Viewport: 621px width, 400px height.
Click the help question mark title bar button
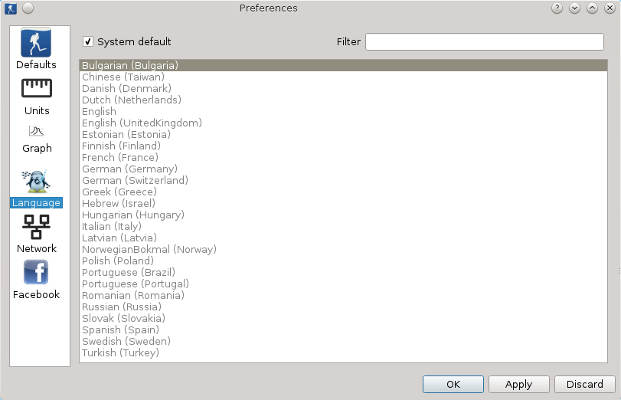point(557,8)
